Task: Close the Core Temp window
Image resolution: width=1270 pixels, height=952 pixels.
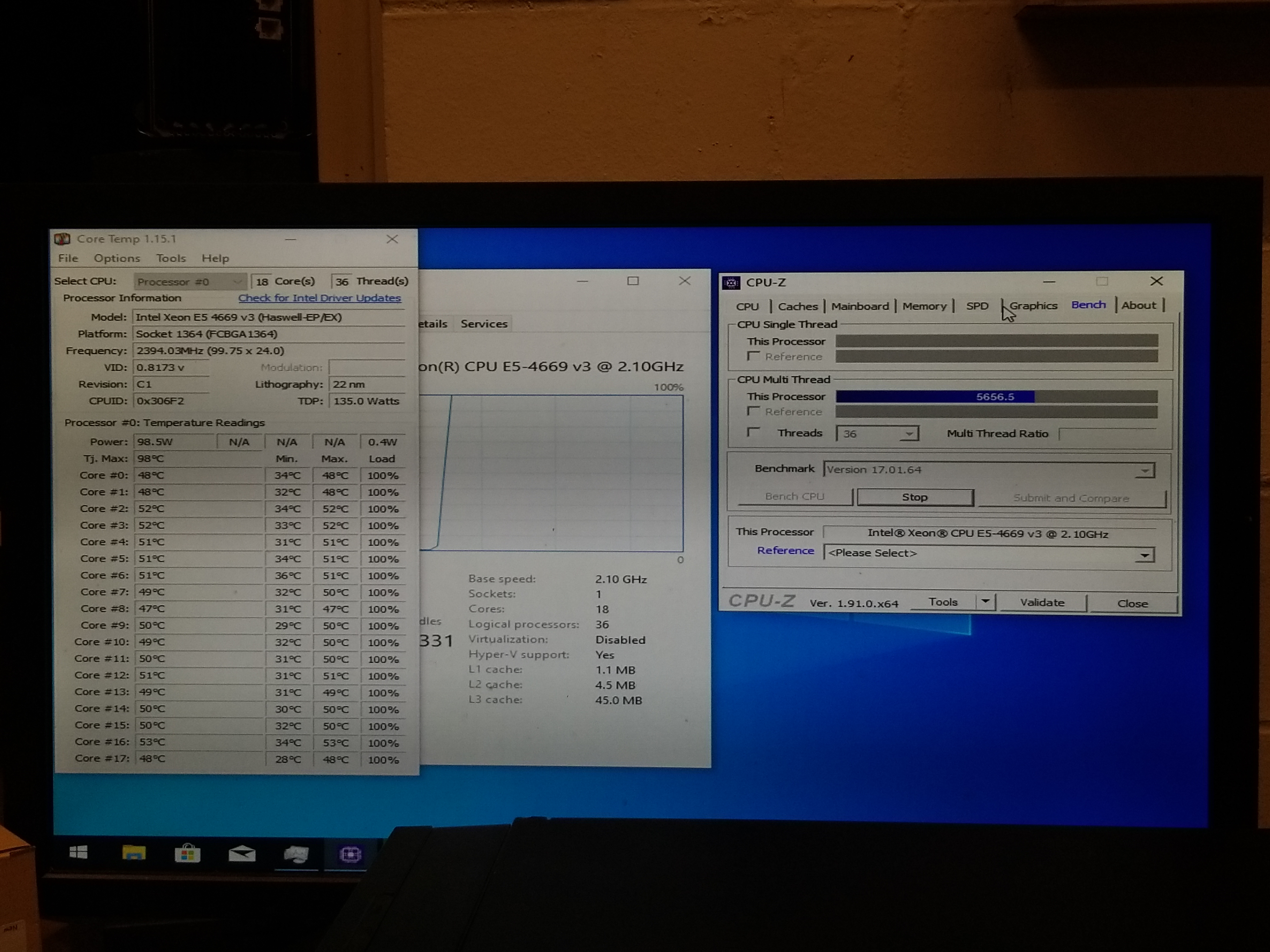Action: [x=392, y=239]
